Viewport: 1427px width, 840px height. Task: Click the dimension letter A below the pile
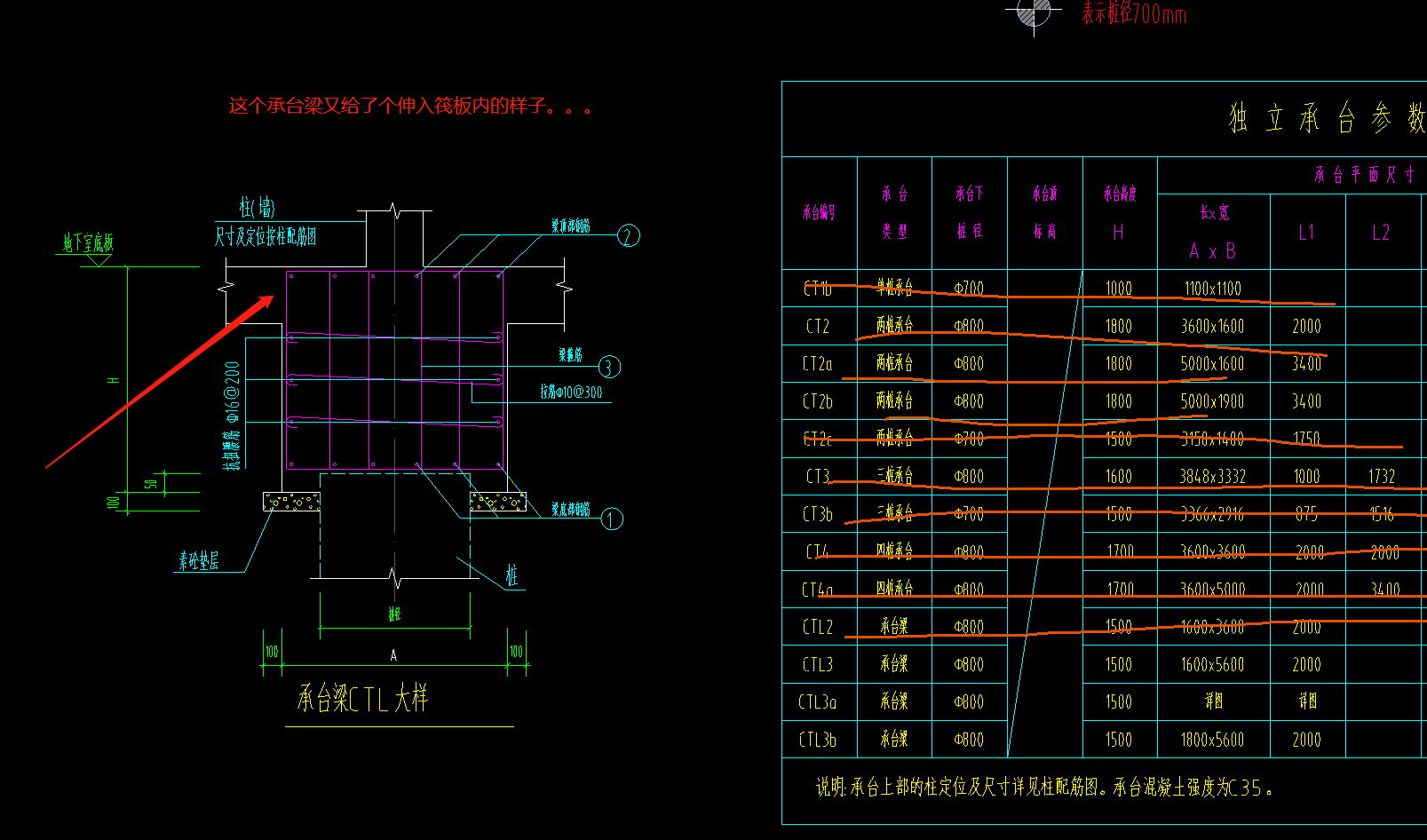(x=393, y=655)
